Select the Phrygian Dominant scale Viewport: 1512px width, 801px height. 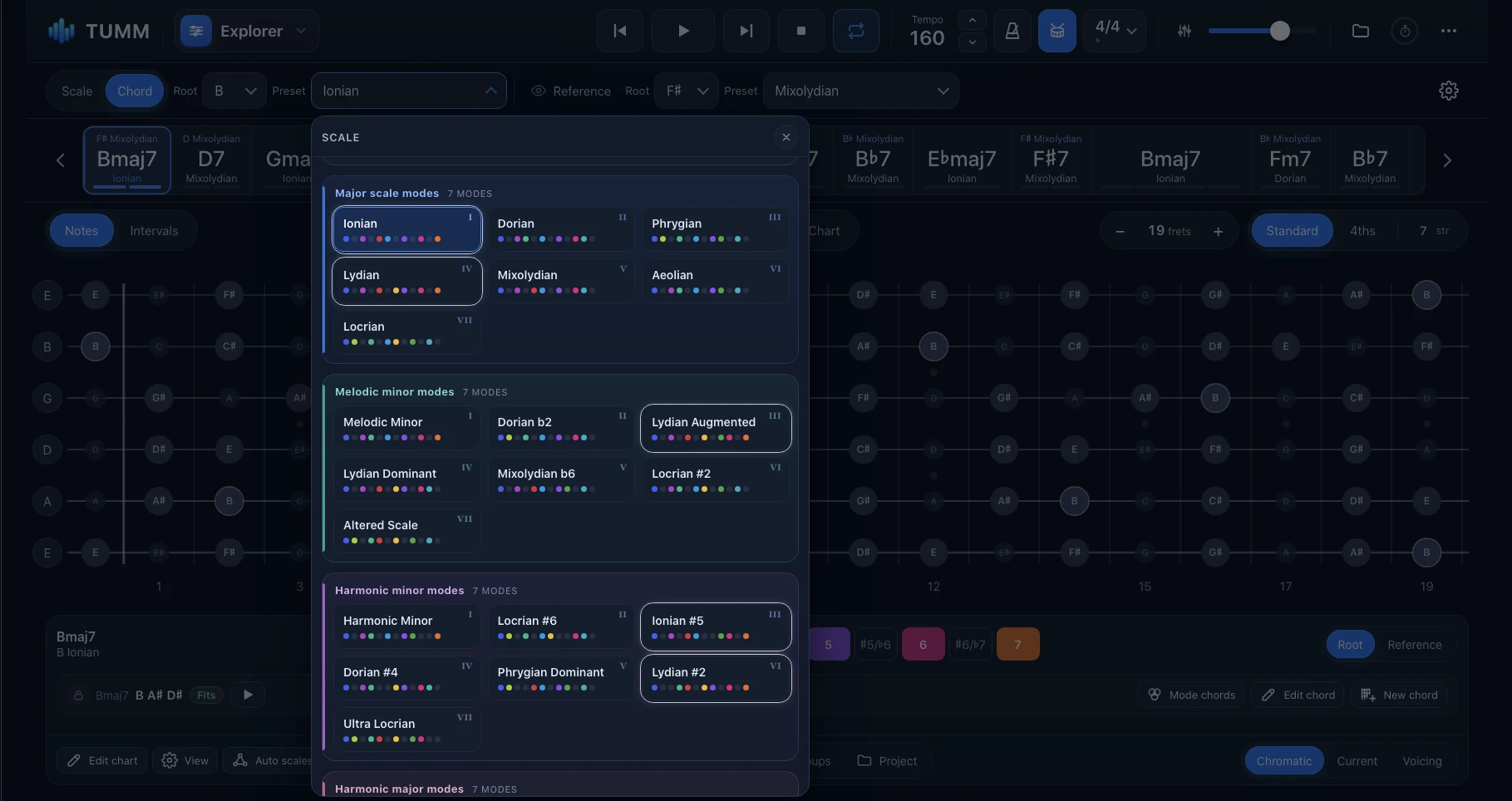tap(560, 678)
